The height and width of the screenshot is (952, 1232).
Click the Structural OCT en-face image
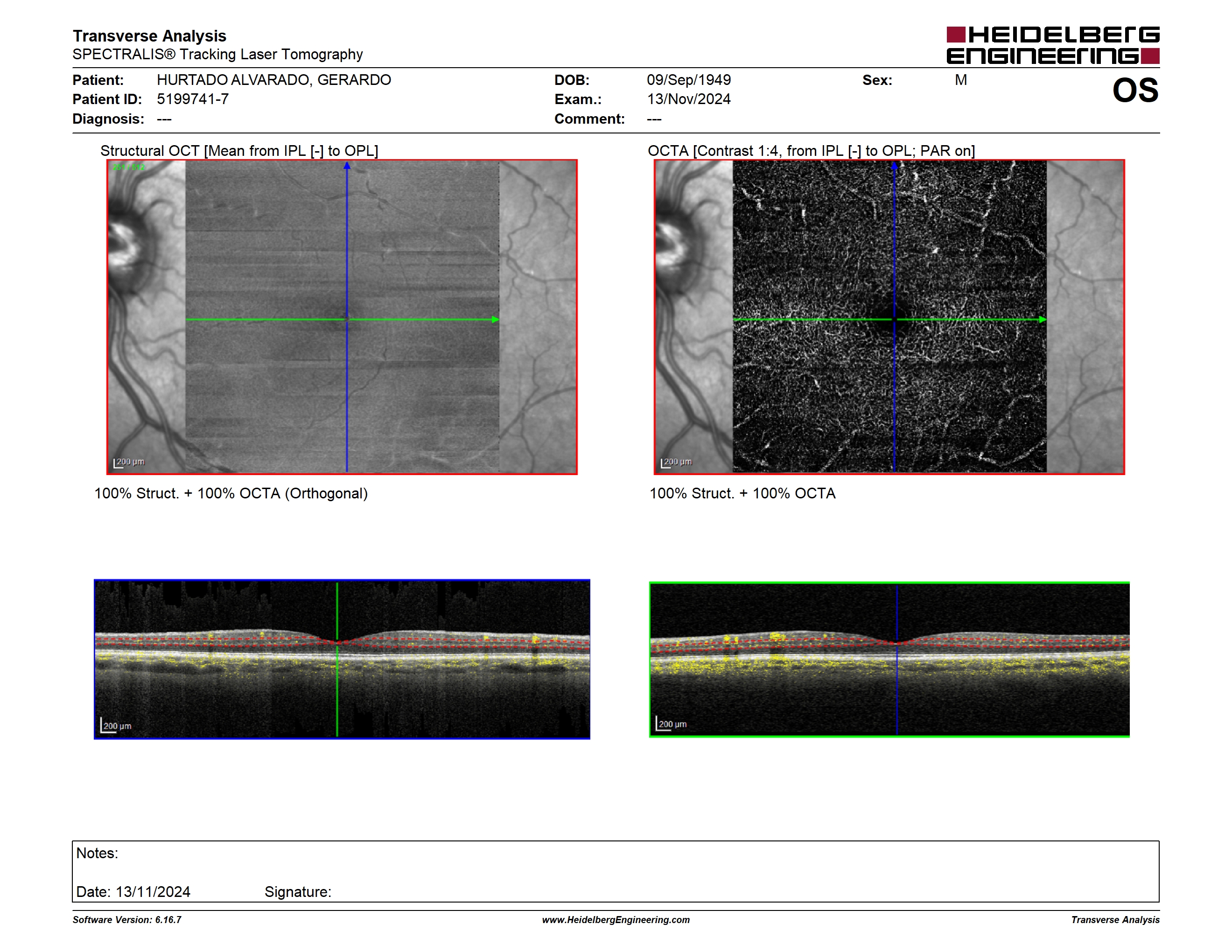[x=342, y=317]
